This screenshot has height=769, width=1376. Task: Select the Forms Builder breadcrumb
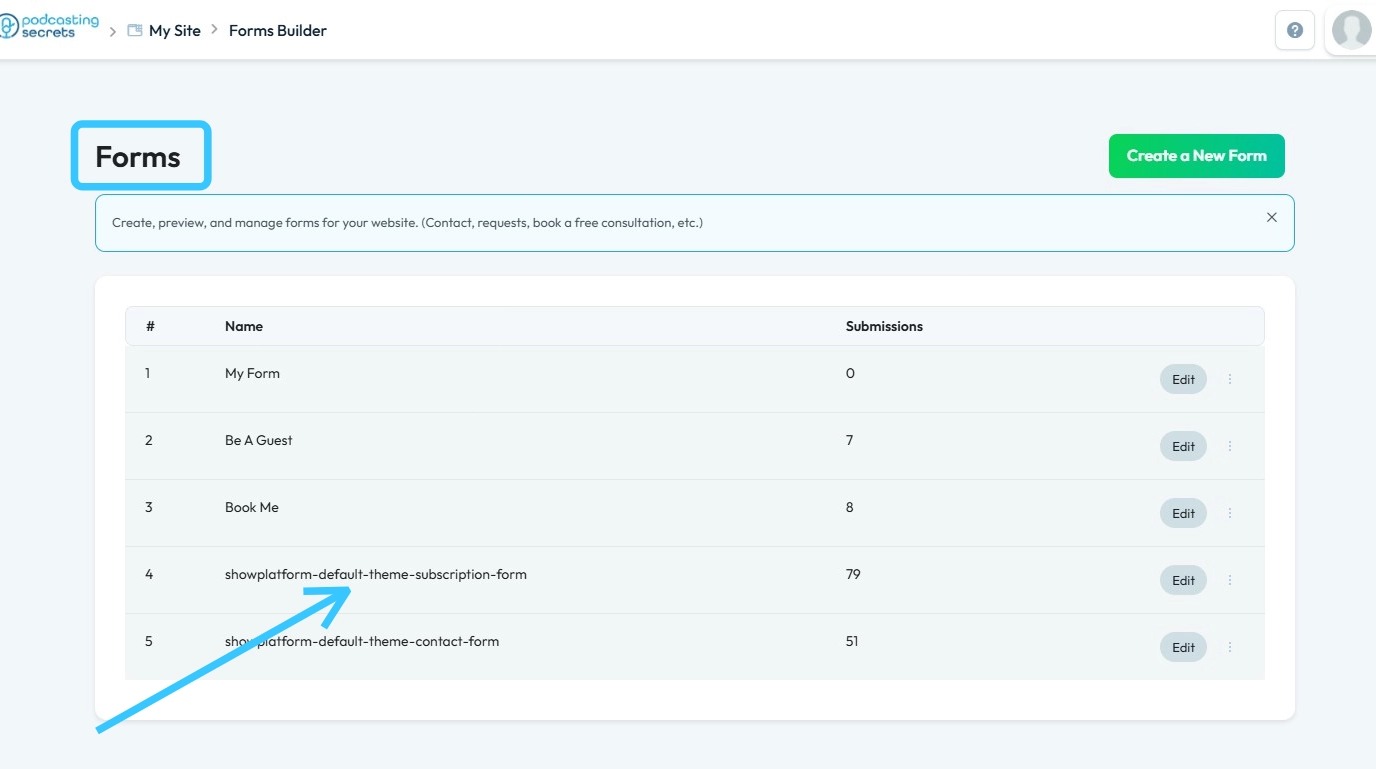click(278, 31)
